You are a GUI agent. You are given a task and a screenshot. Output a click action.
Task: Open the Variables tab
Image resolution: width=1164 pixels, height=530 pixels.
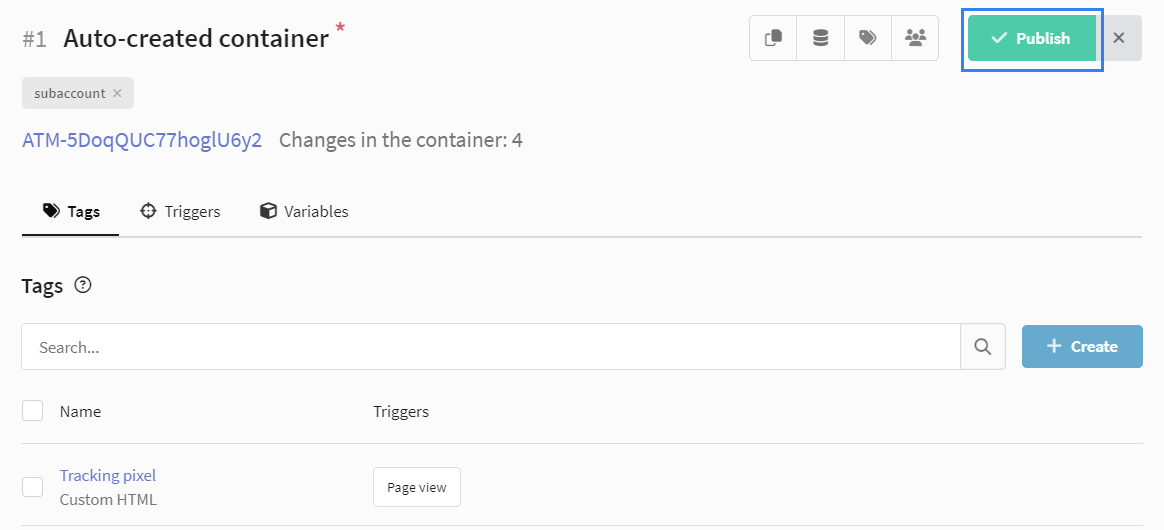point(304,212)
